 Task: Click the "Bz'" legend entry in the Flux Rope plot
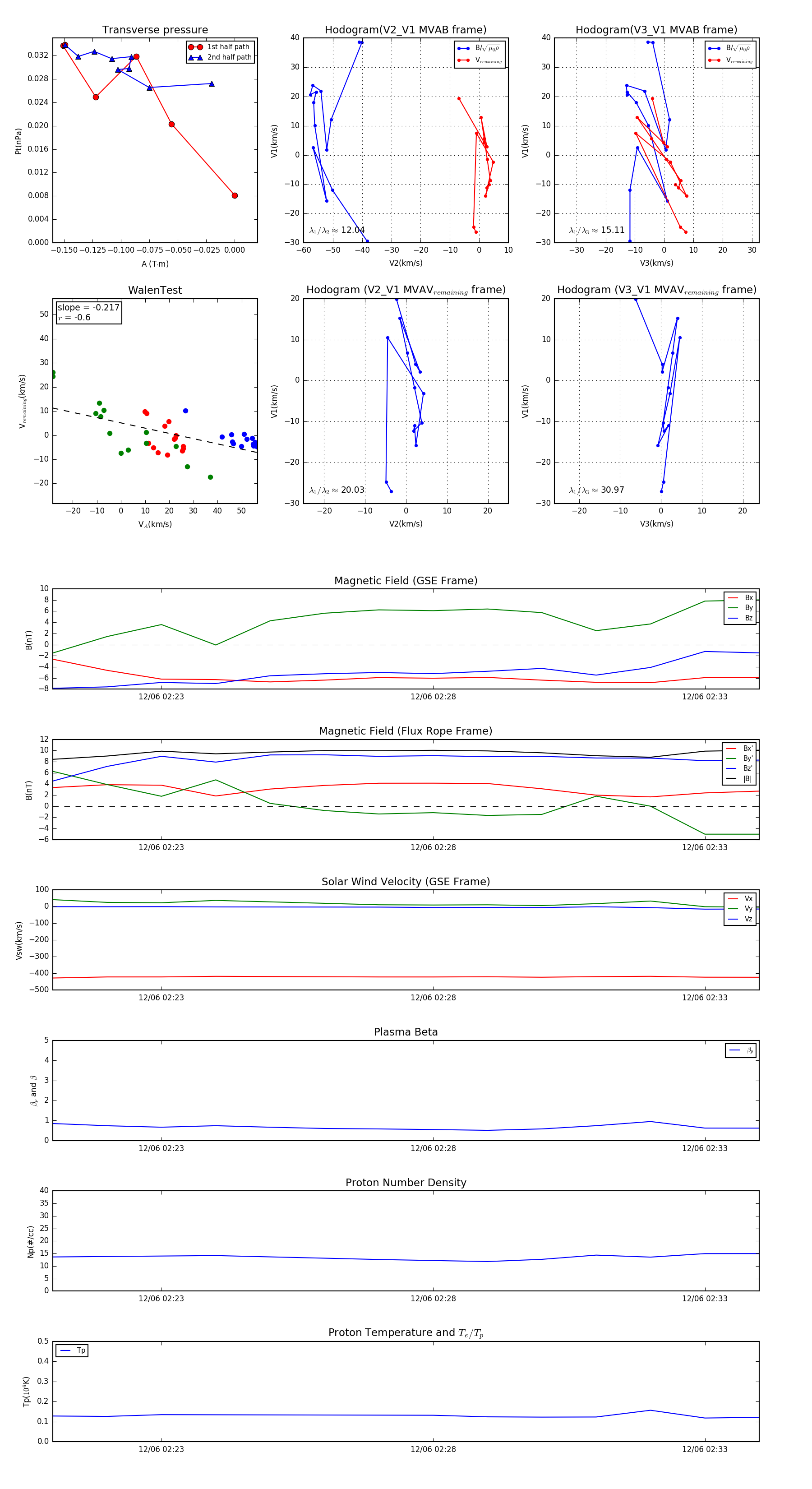(x=739, y=768)
